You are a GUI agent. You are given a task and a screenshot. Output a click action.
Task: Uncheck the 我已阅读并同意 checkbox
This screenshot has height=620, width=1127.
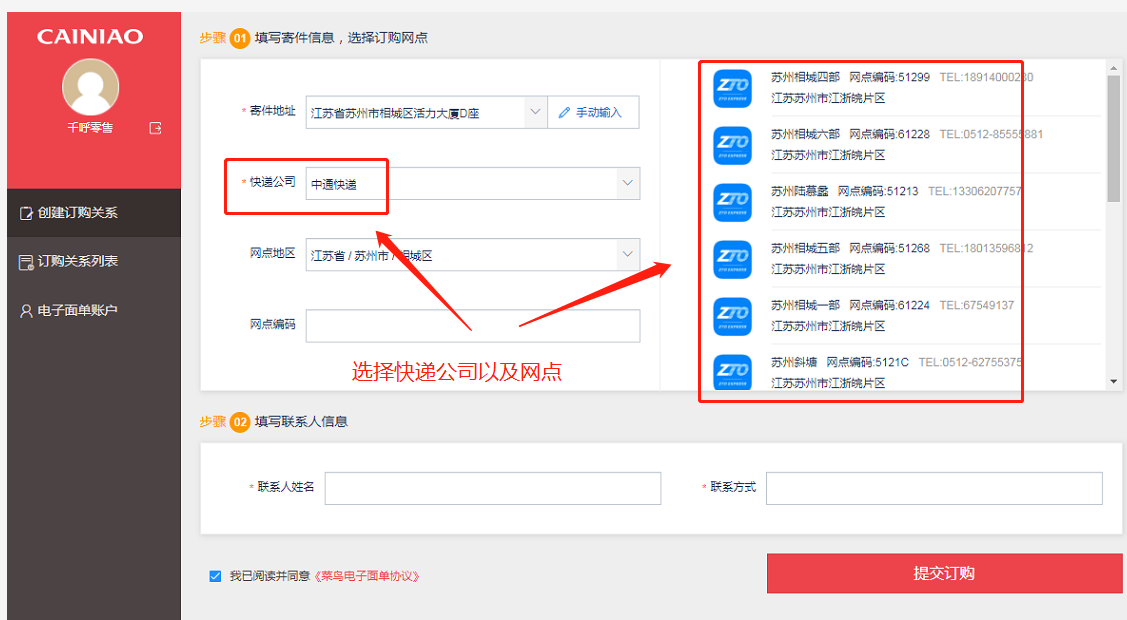215,576
